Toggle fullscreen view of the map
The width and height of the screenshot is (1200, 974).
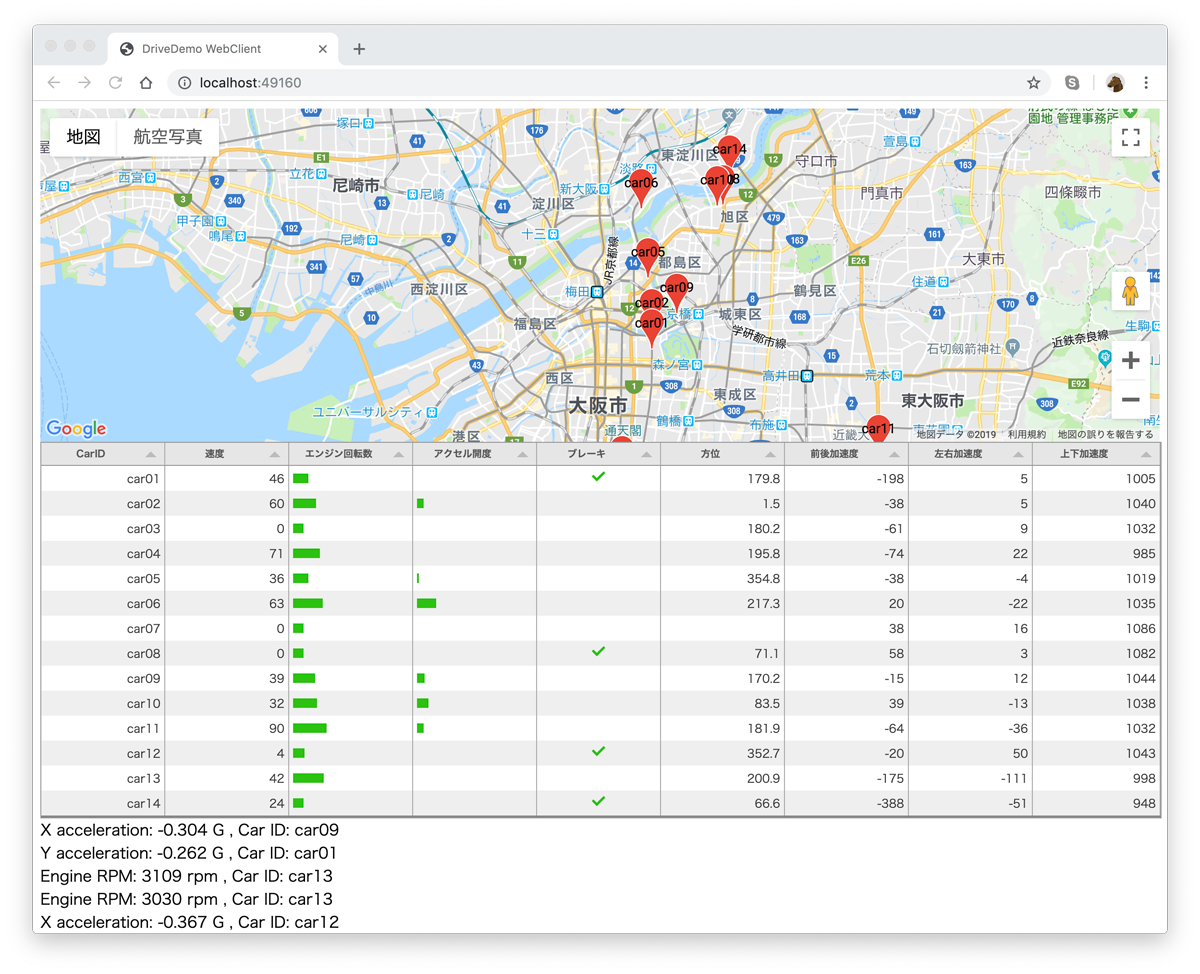pyautogui.click(x=1131, y=137)
